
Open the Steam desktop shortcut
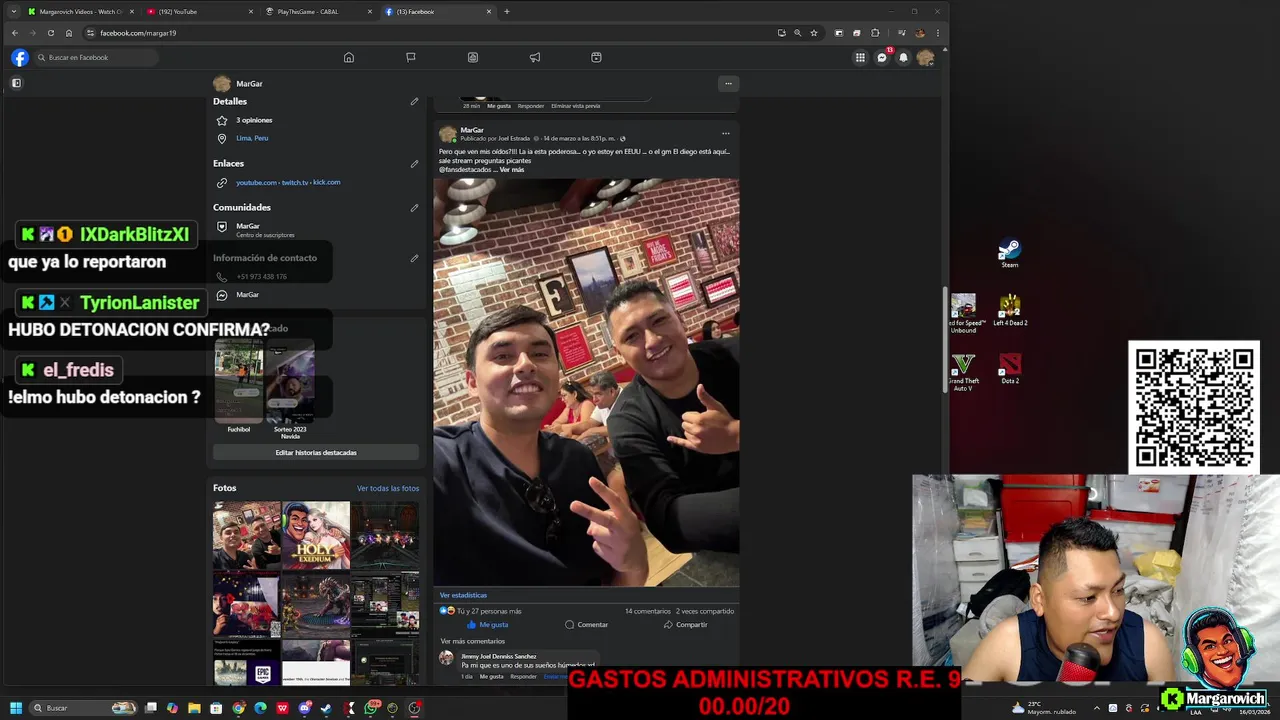point(1010,253)
